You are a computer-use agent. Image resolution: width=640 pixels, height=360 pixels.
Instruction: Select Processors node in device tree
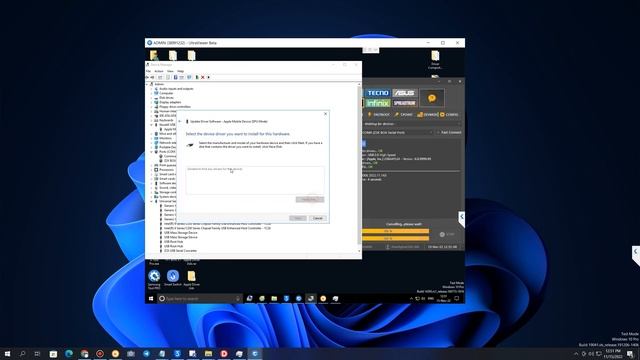click(x=167, y=170)
